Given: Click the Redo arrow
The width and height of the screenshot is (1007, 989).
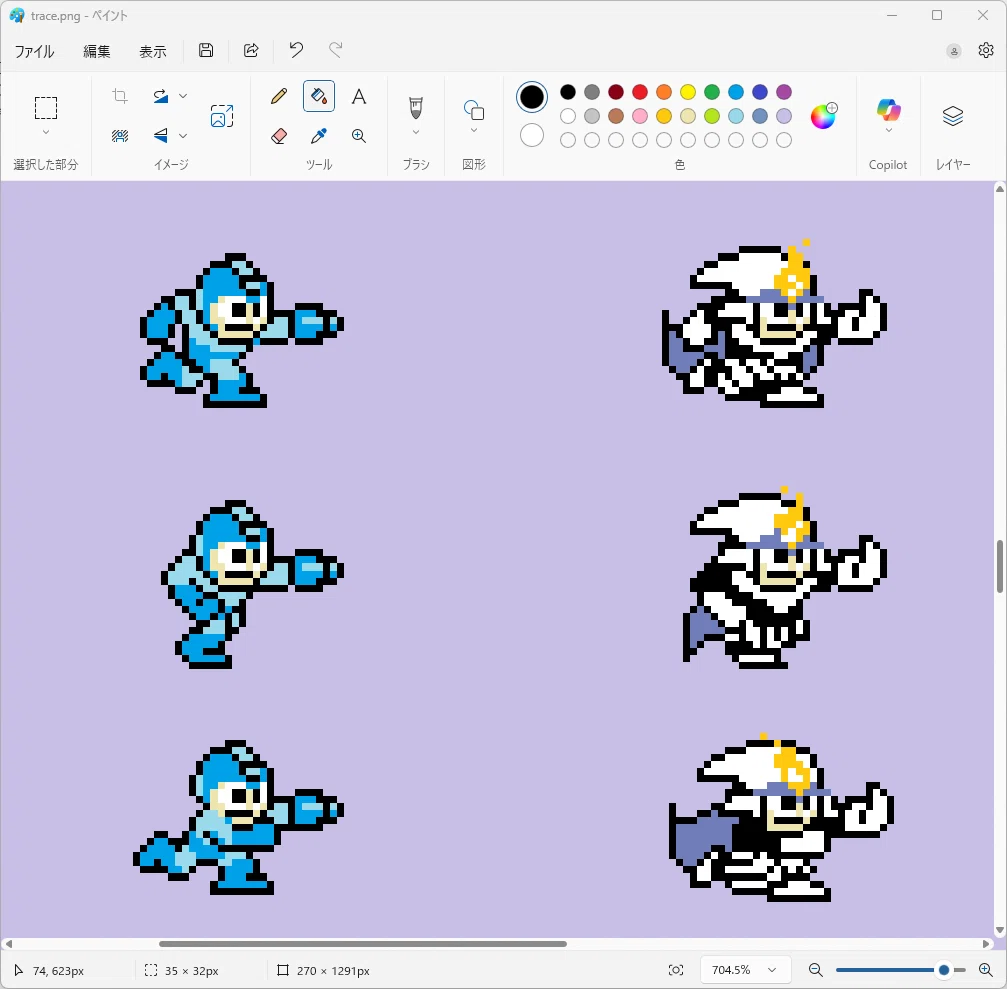Looking at the screenshot, I should [x=335, y=50].
